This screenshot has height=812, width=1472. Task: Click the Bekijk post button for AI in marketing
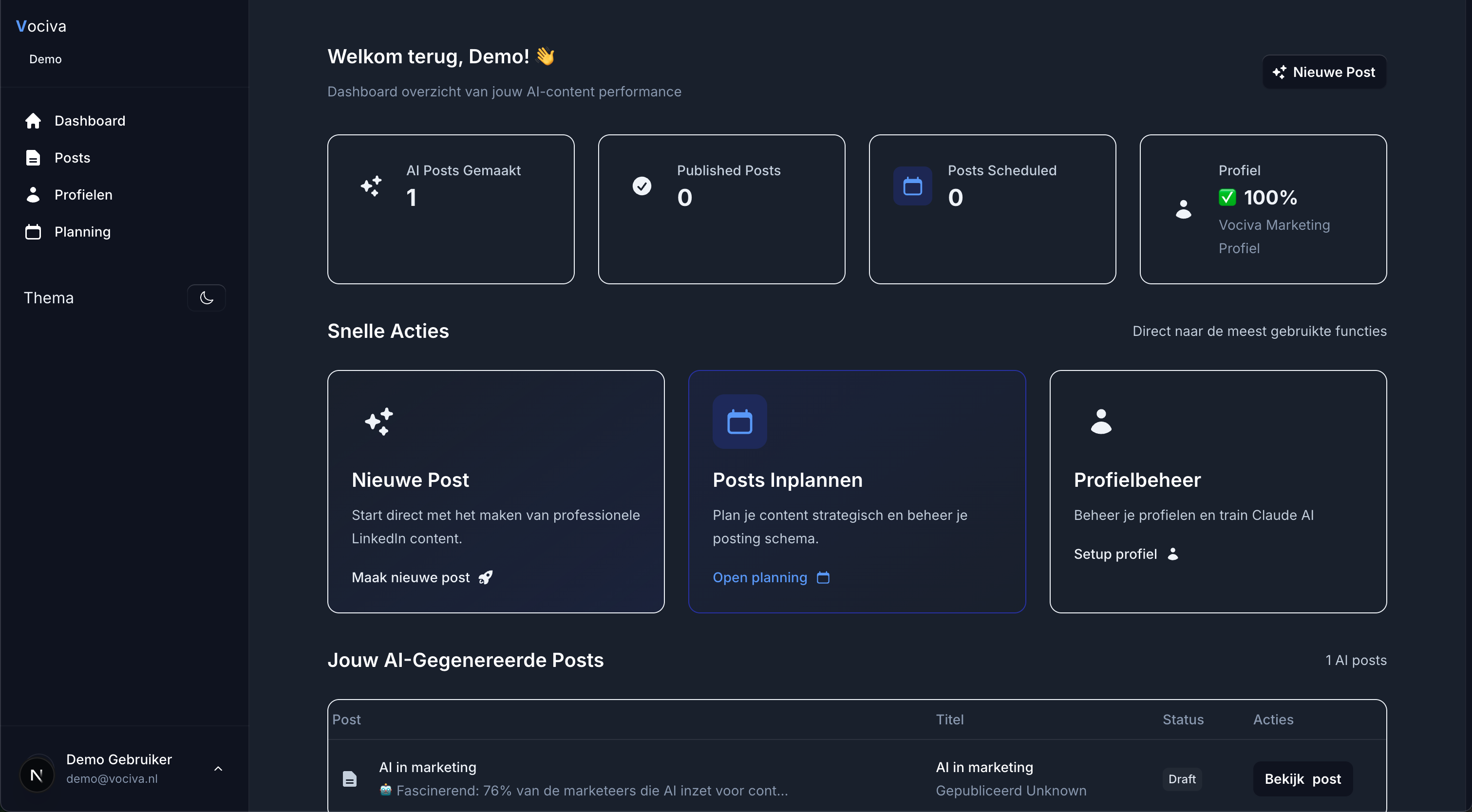point(1302,778)
